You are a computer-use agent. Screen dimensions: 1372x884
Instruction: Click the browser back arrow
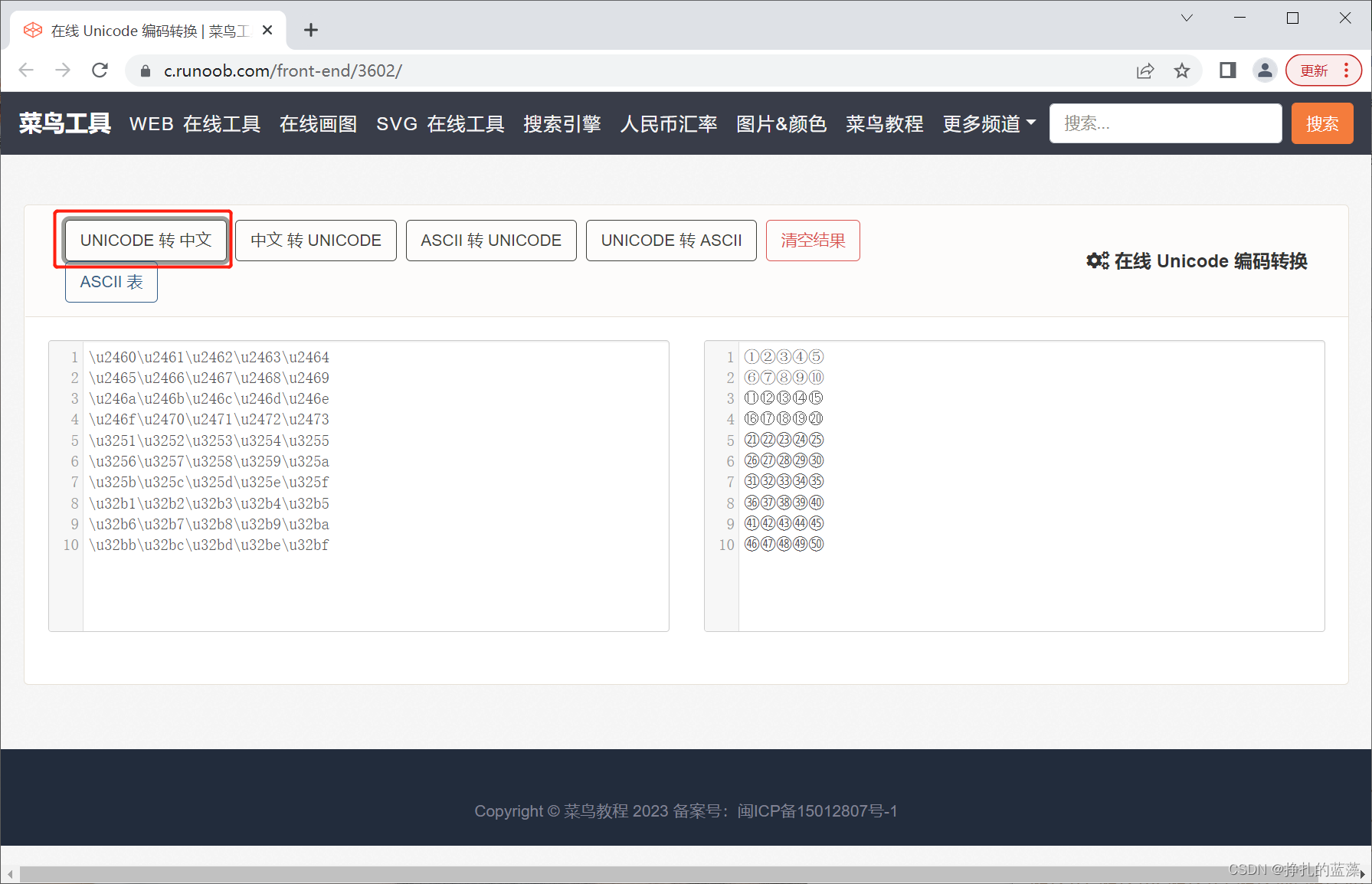[26, 70]
